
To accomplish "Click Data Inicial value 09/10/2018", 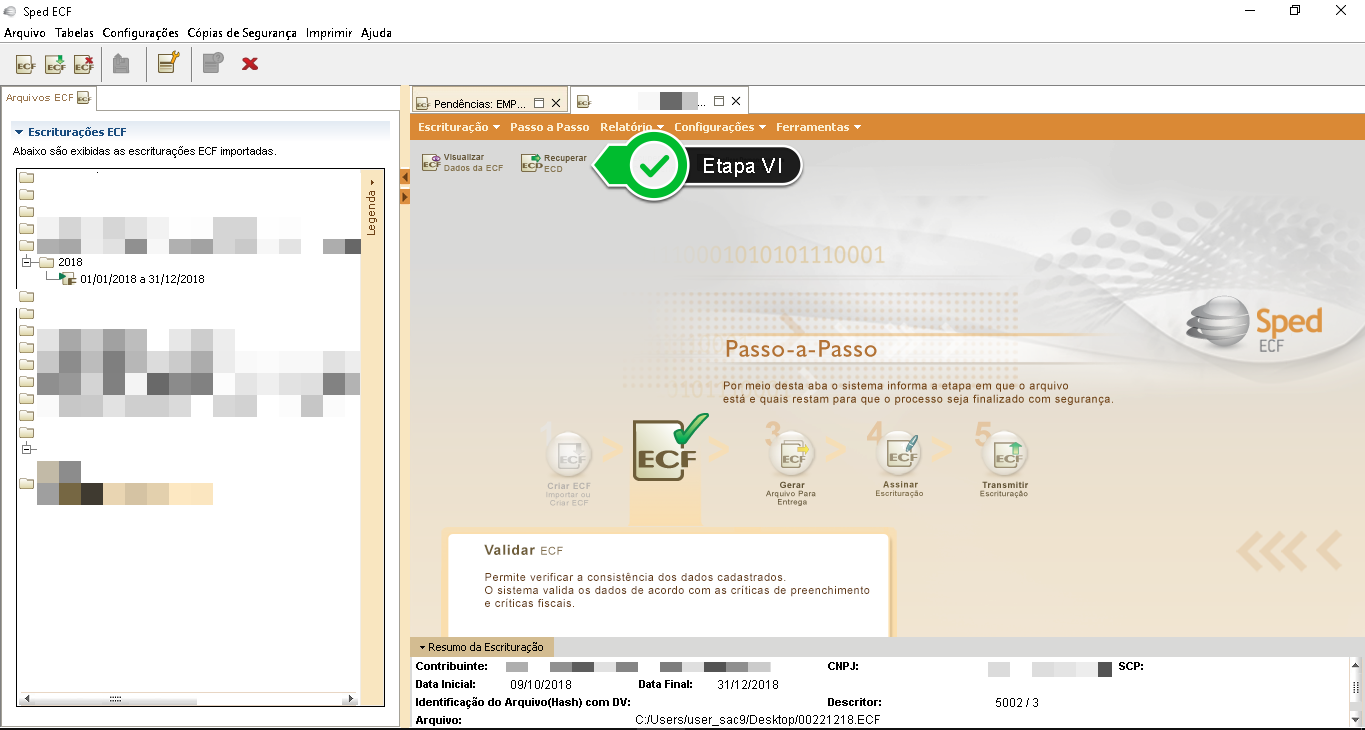I will (x=540, y=685).
